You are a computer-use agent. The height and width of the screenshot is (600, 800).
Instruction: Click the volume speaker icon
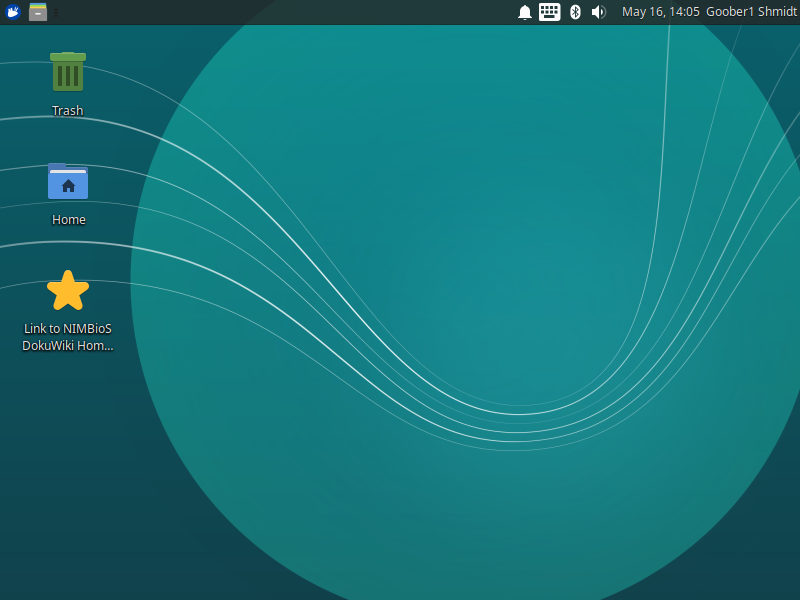pos(598,12)
